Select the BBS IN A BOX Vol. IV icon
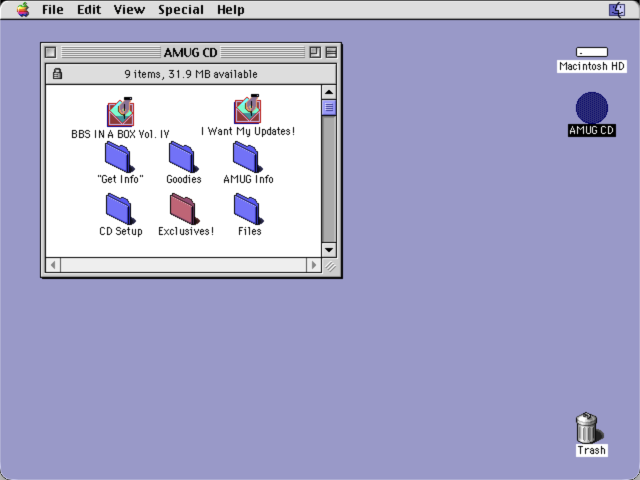Screen dimensions: 640x480 point(120,112)
